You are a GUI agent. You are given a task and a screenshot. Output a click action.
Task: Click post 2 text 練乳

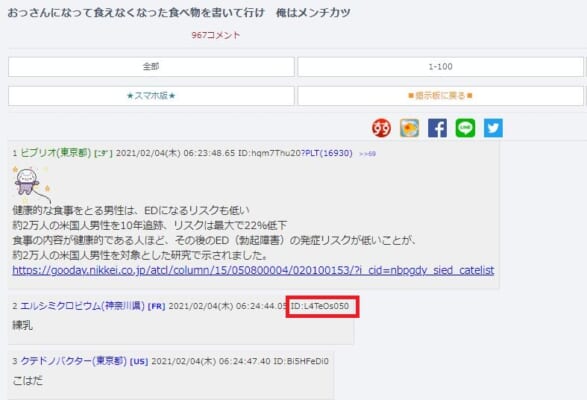tap(23, 325)
